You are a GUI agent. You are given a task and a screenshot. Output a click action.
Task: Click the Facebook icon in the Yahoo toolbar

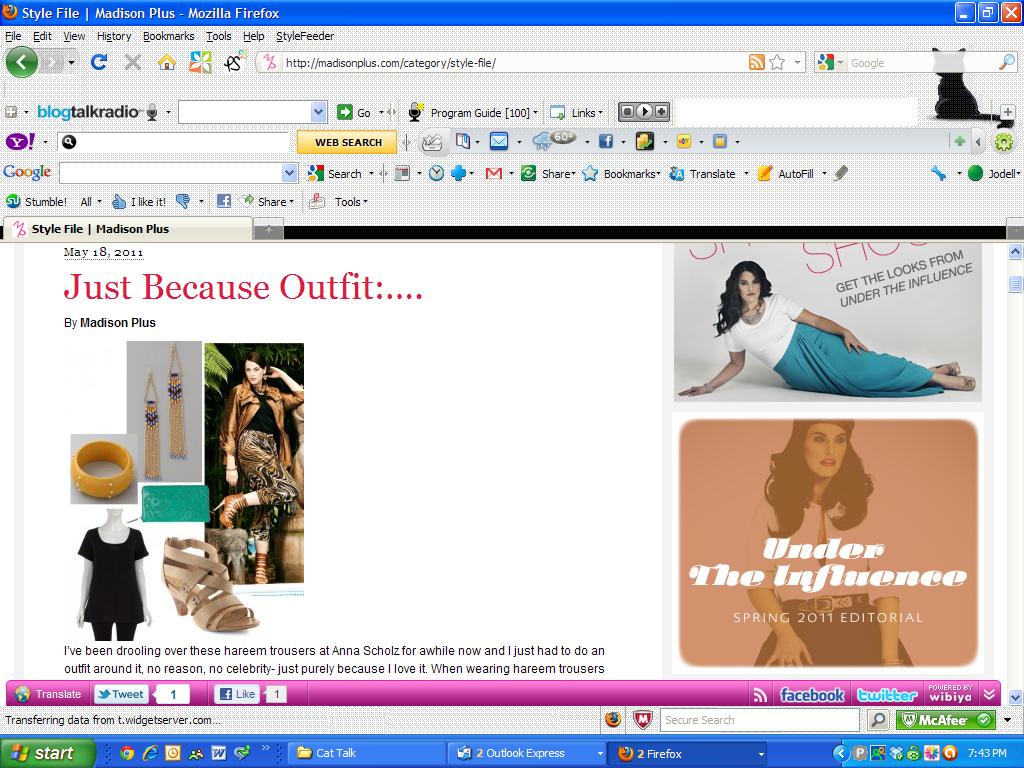[606, 141]
